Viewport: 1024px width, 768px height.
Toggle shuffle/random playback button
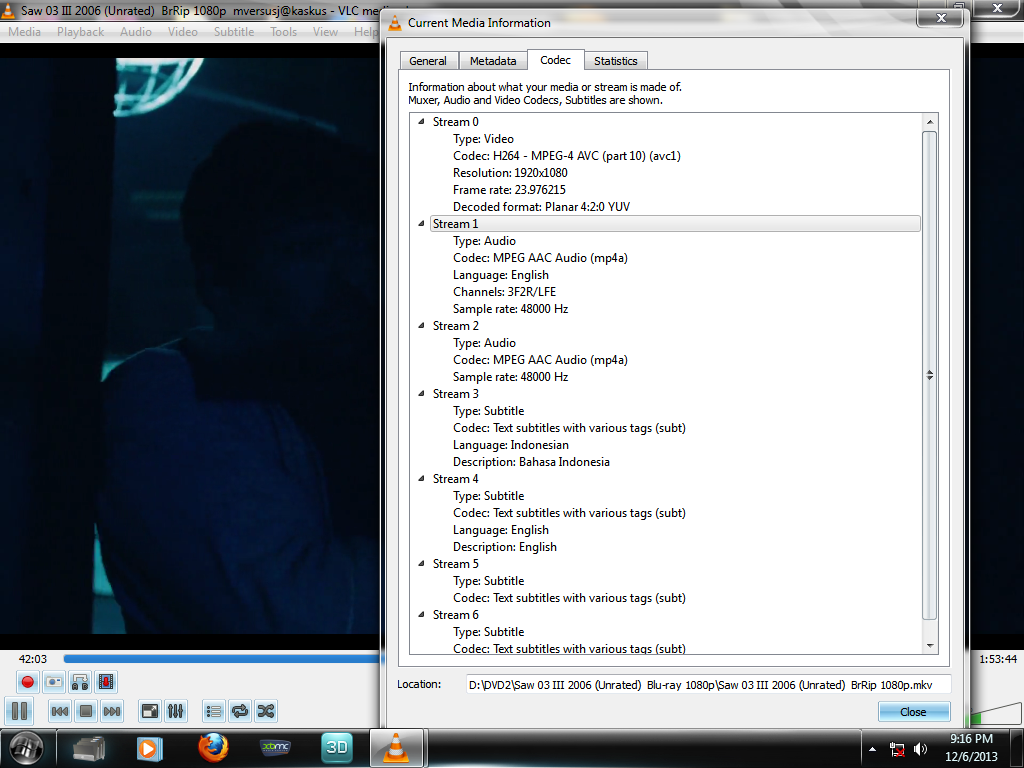coord(266,711)
